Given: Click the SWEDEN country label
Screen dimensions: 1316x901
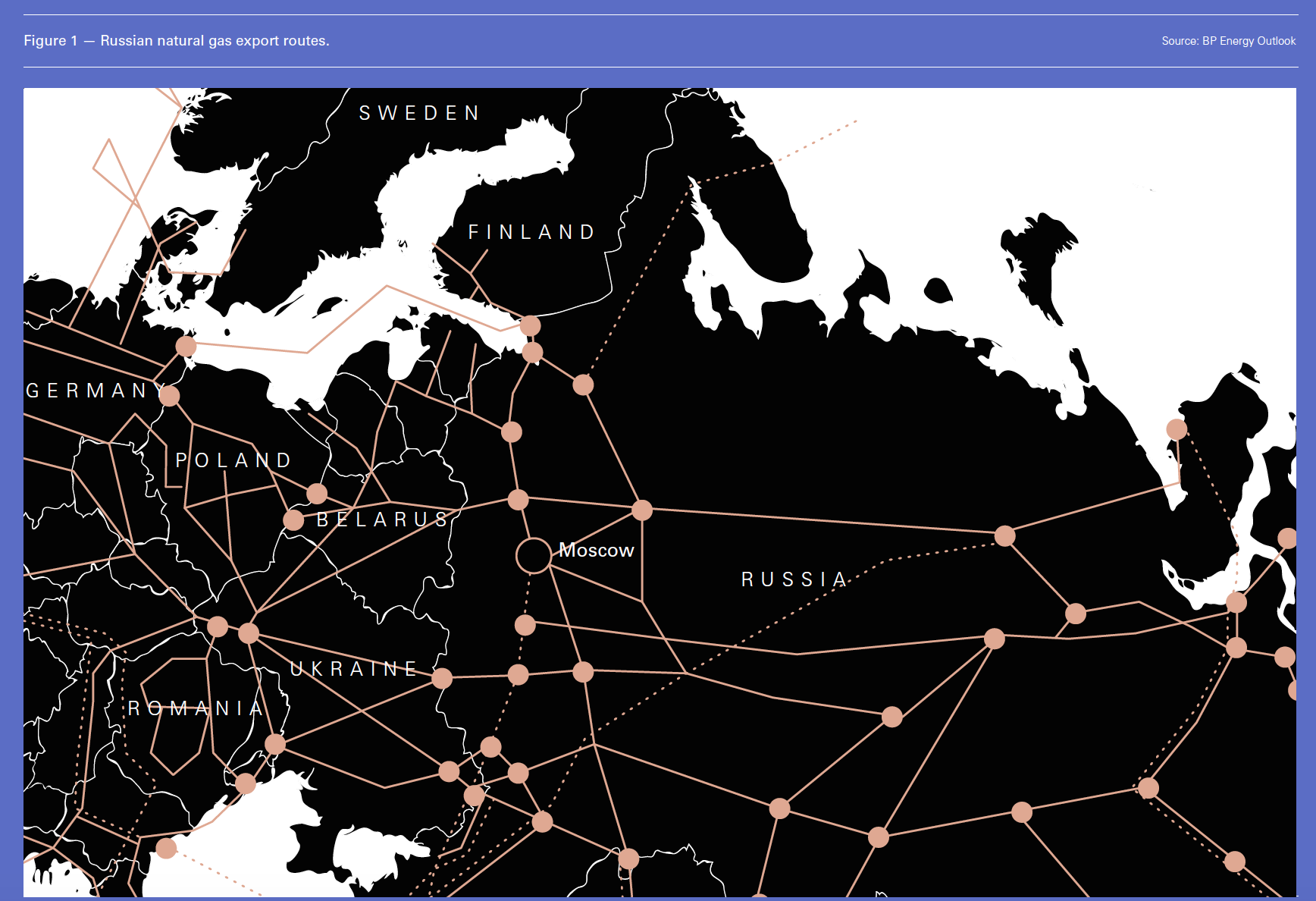Looking at the screenshot, I should [x=419, y=114].
